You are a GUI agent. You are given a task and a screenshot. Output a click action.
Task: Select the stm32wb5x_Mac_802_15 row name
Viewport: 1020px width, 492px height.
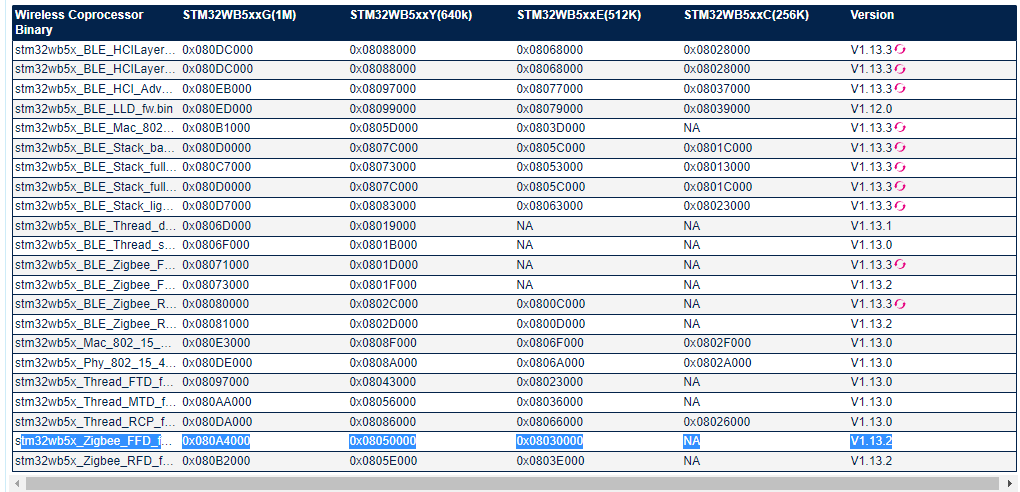coord(95,343)
